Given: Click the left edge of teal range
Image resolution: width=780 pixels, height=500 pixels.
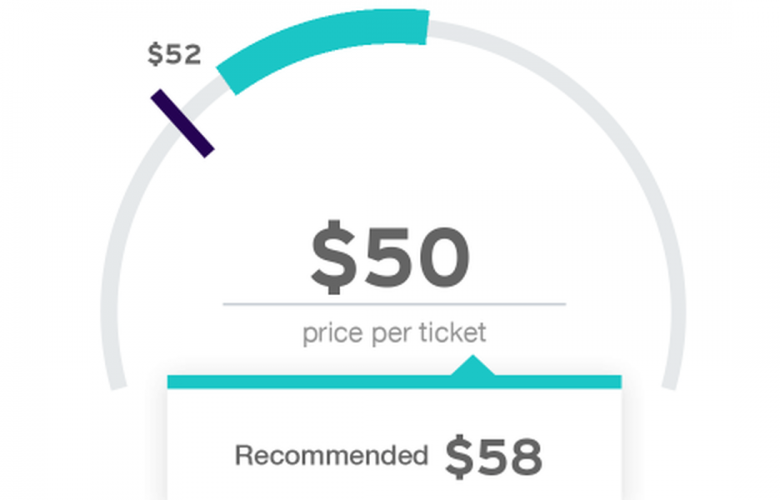Looking at the screenshot, I should [226, 81].
